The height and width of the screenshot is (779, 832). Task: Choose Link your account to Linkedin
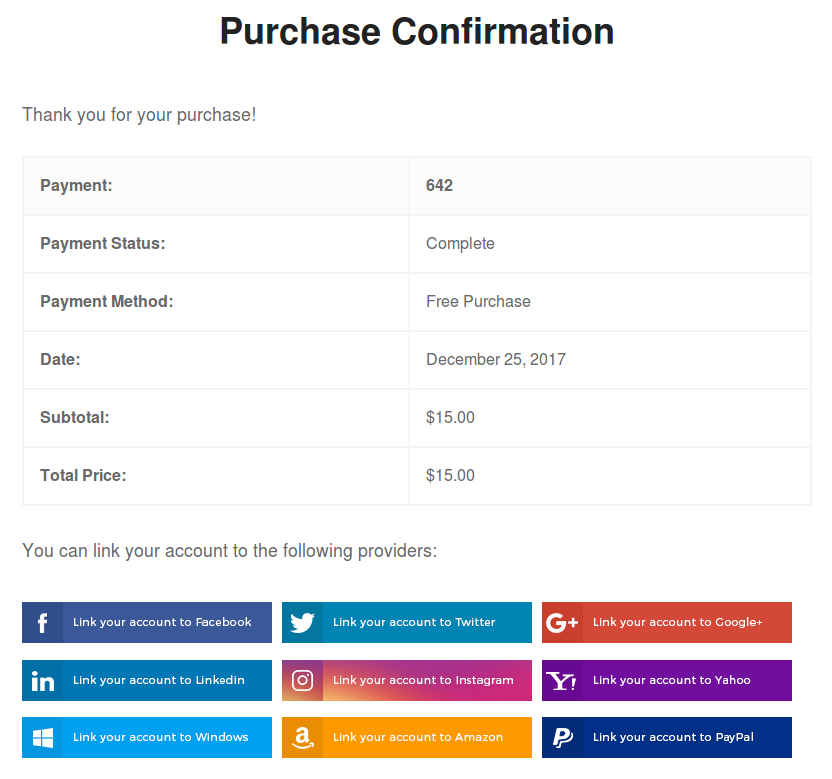(x=158, y=680)
